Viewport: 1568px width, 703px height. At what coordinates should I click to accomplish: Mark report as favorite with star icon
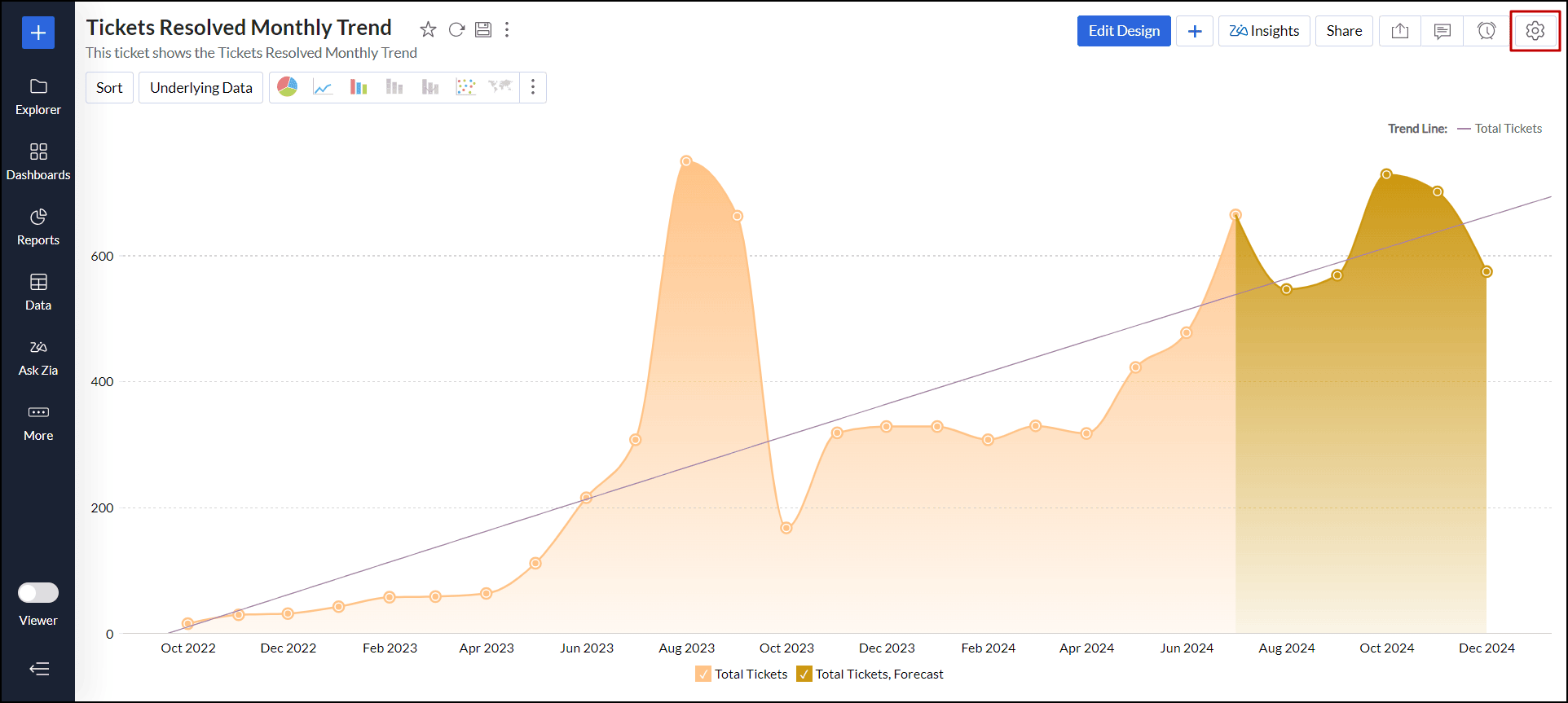click(x=428, y=30)
